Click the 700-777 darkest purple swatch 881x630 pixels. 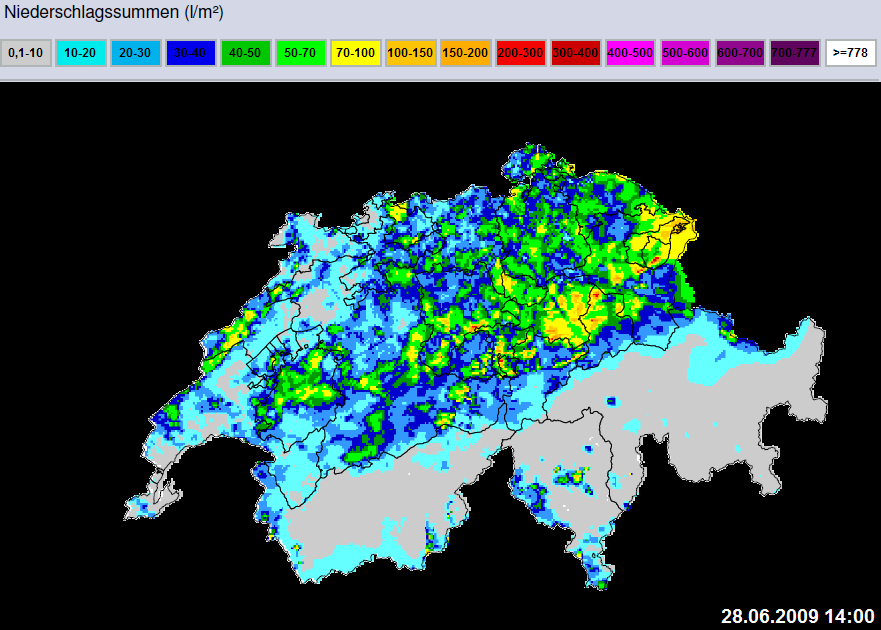(x=796, y=53)
